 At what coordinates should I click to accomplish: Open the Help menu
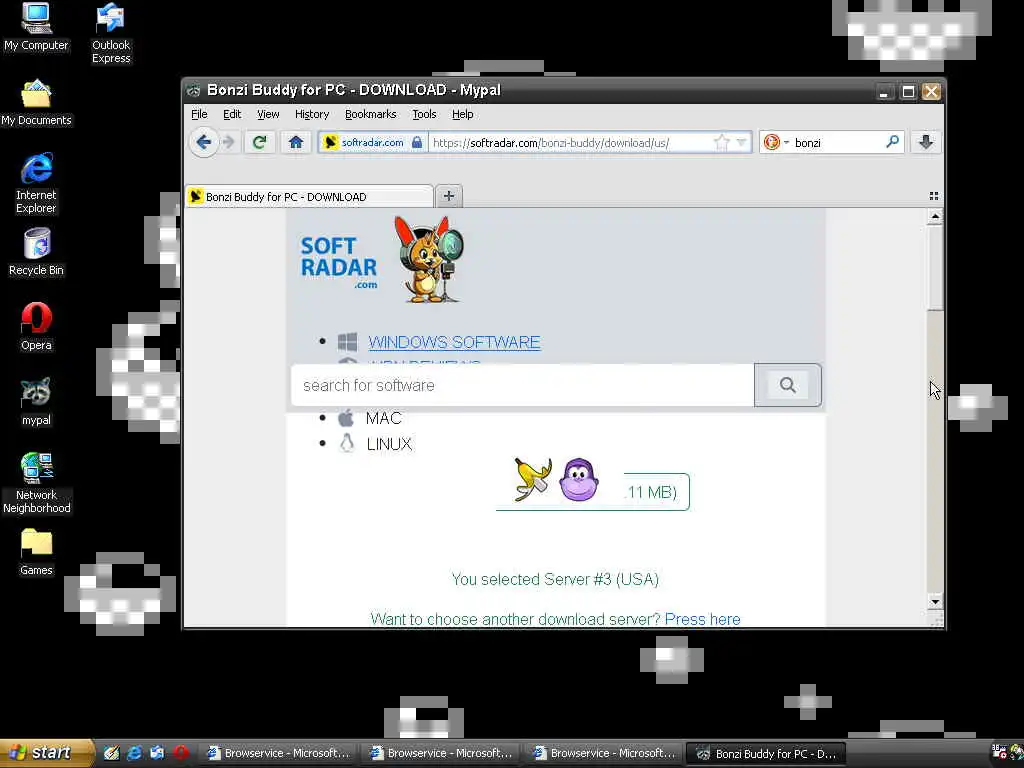tap(462, 114)
